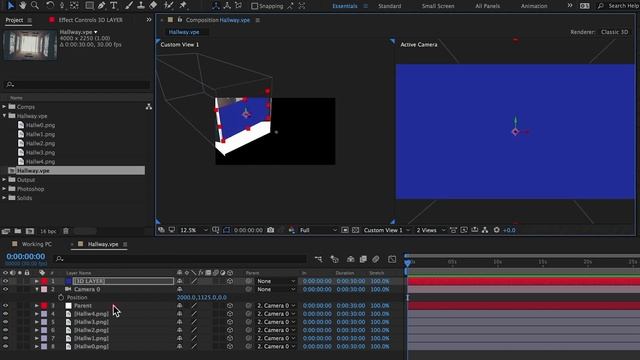Click the Frame Blending enable icon in timeline
Viewport: 640px width, 360px height.
363,259
